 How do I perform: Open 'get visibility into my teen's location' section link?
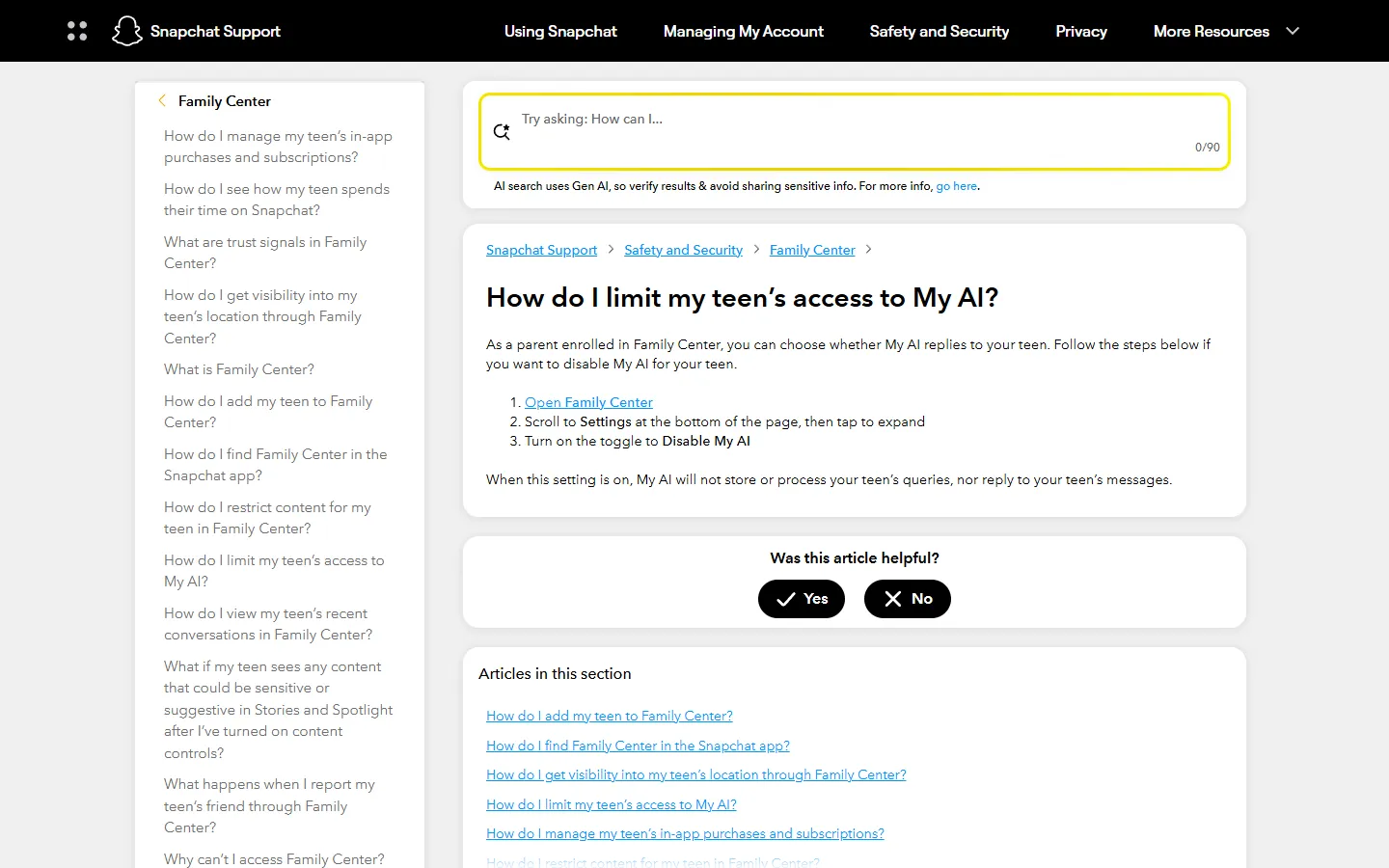tap(696, 774)
